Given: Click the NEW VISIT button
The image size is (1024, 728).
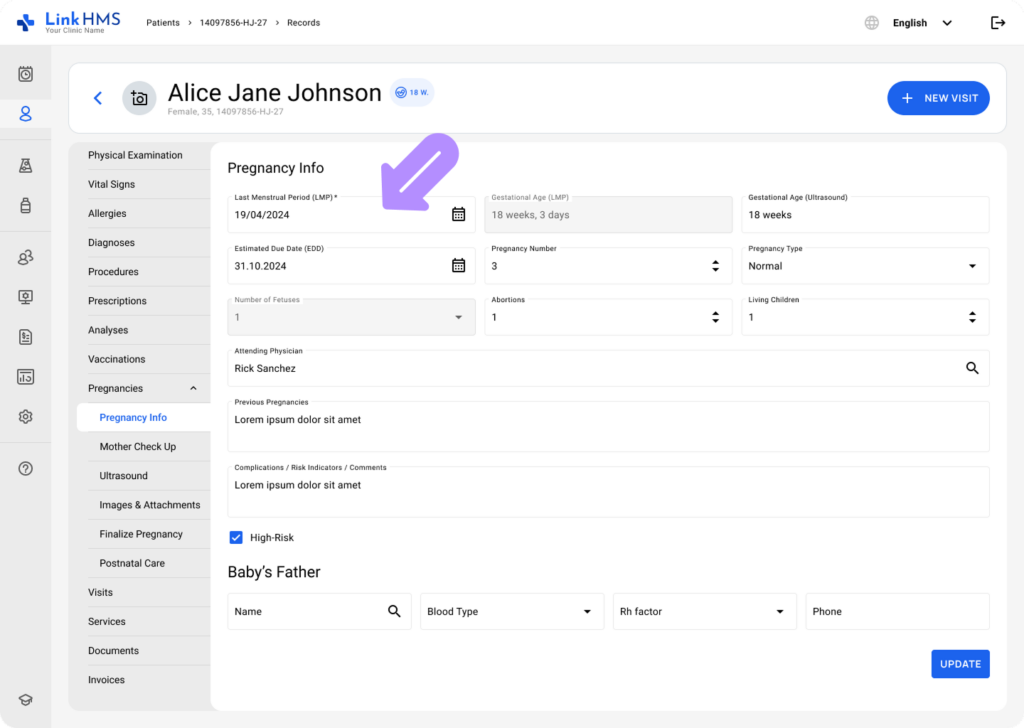Looking at the screenshot, I should tap(938, 98).
